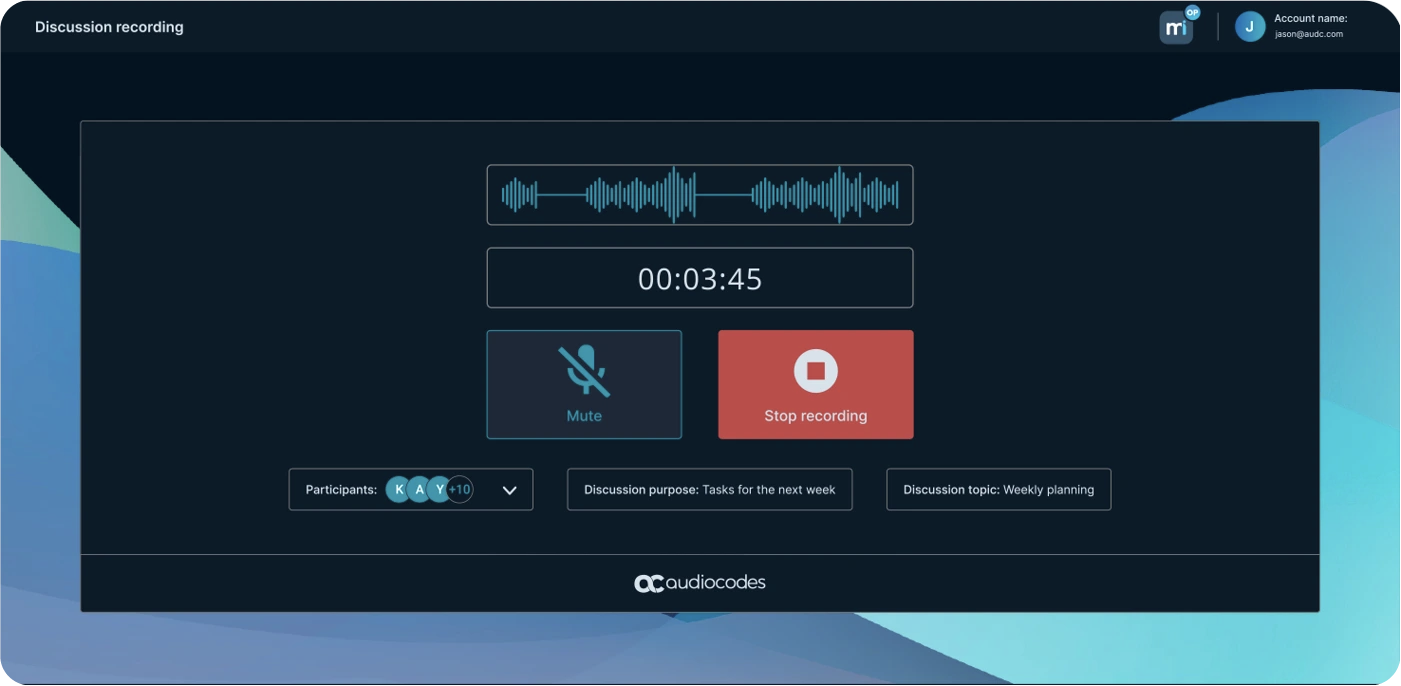The width and height of the screenshot is (1401, 686).
Task: Click the Account name label
Action: [1310, 18]
